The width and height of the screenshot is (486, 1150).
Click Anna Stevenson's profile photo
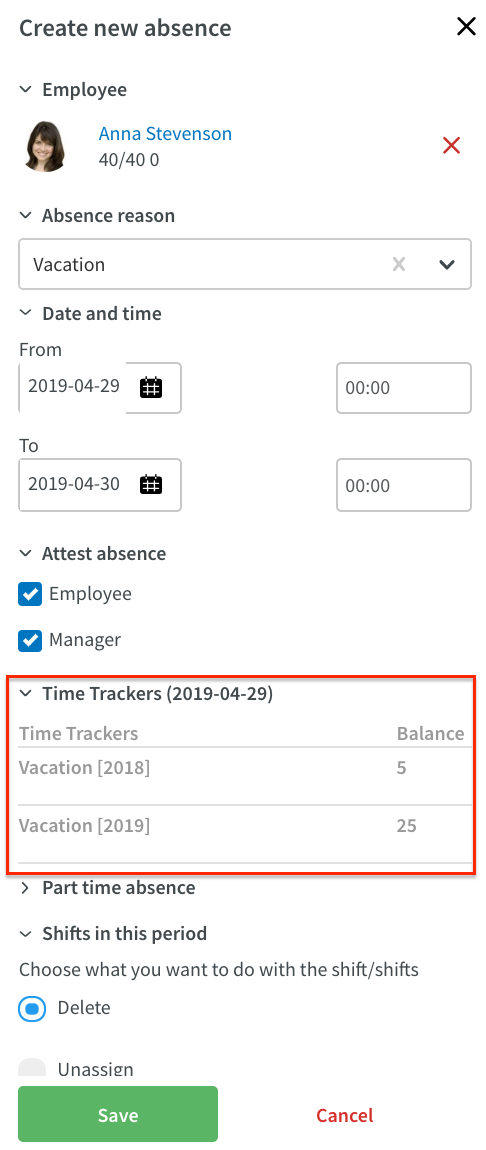[x=45, y=146]
